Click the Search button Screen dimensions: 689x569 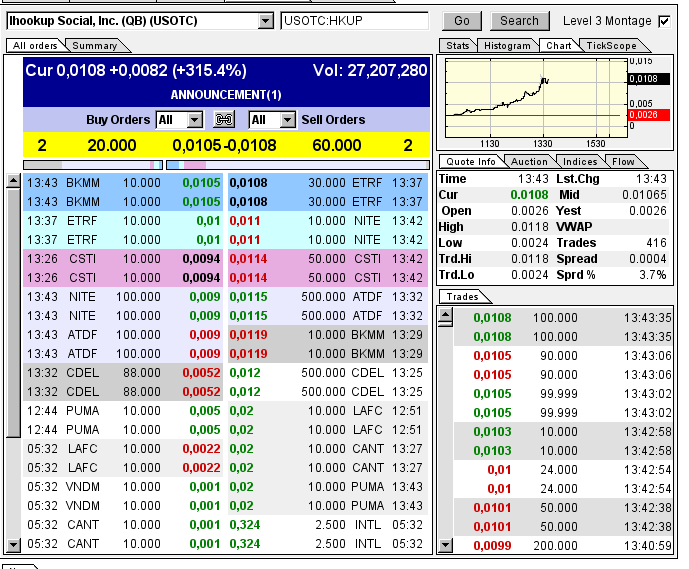519,21
